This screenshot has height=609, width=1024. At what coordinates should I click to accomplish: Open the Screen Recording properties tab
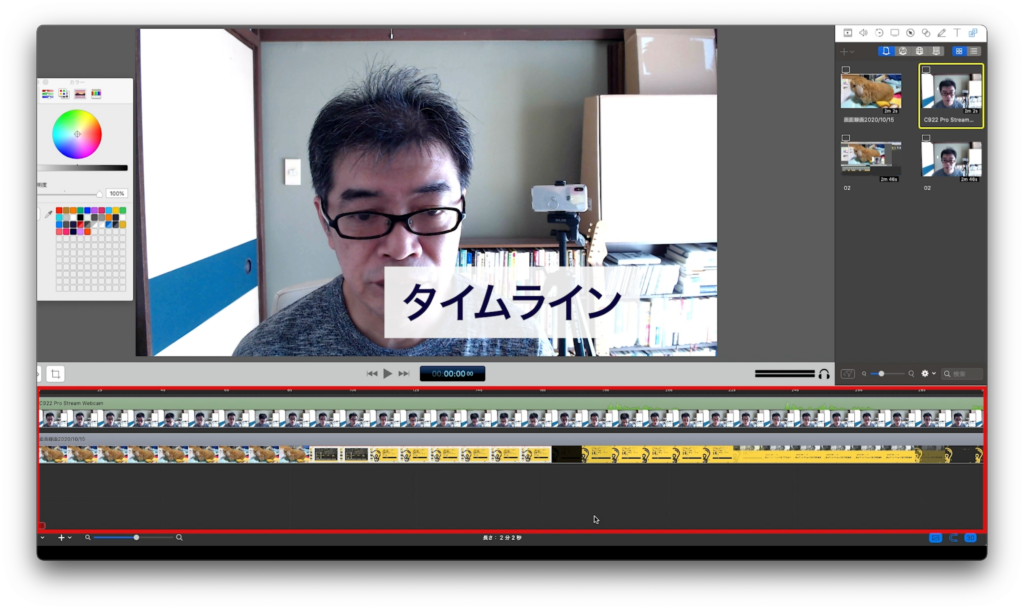894,33
